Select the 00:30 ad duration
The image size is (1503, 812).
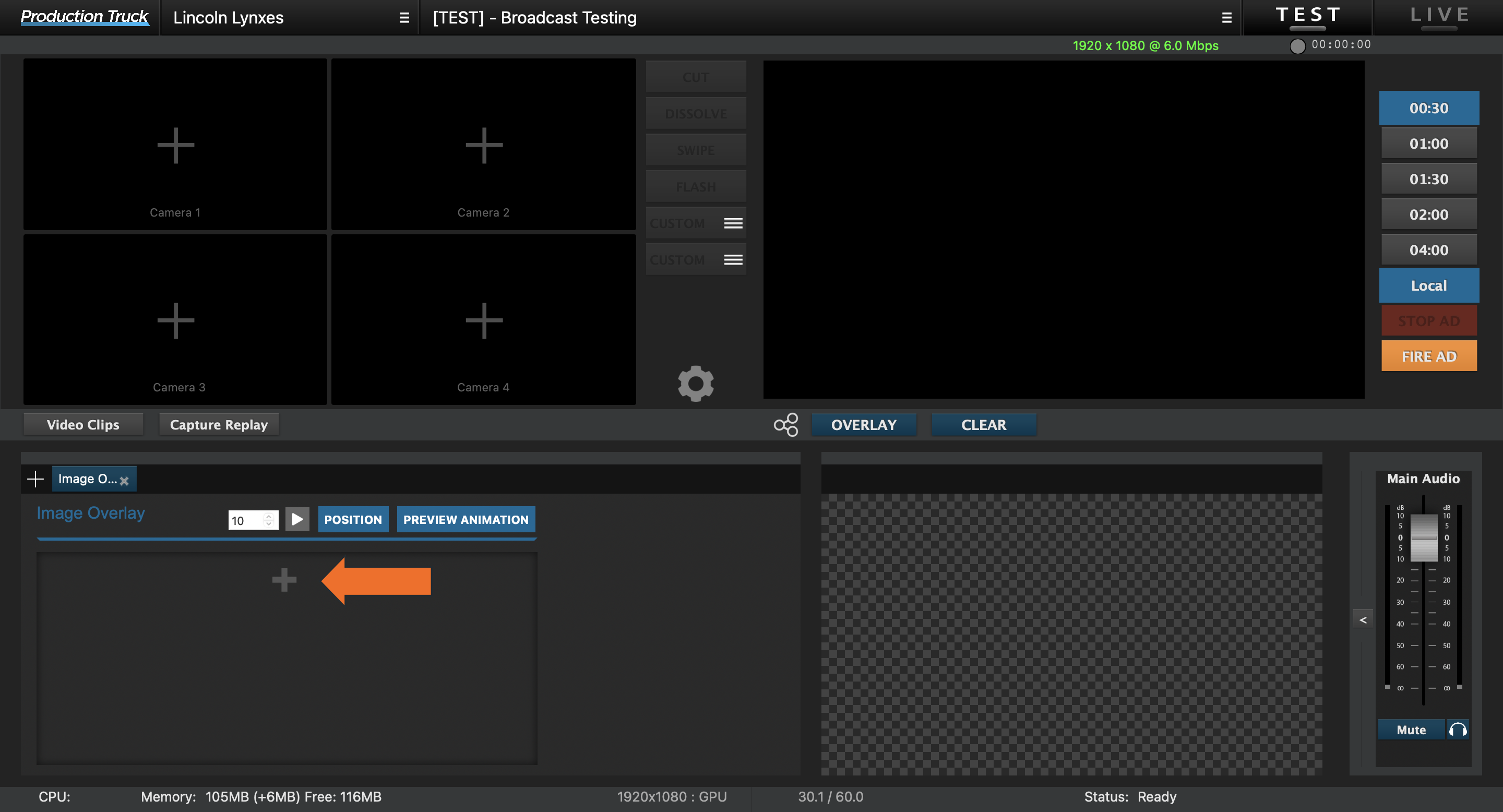(x=1428, y=108)
